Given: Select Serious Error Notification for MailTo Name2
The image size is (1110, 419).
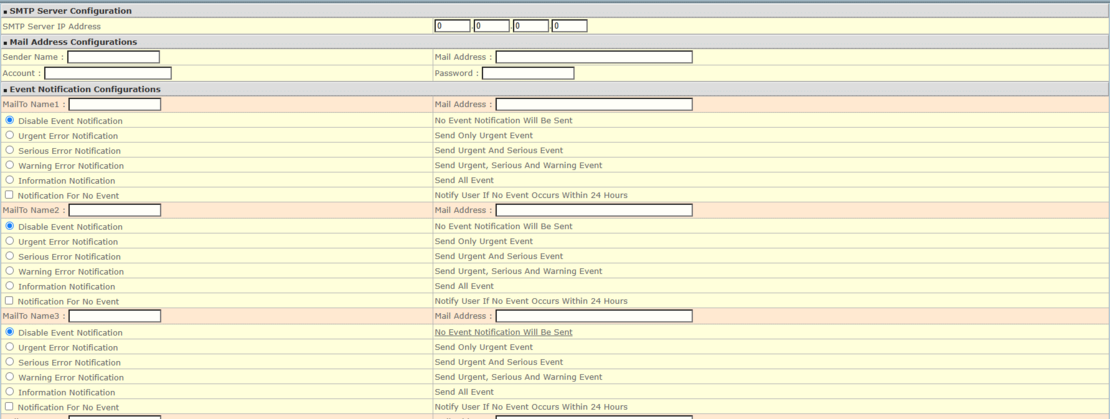Looking at the screenshot, I should click(x=10, y=256).
